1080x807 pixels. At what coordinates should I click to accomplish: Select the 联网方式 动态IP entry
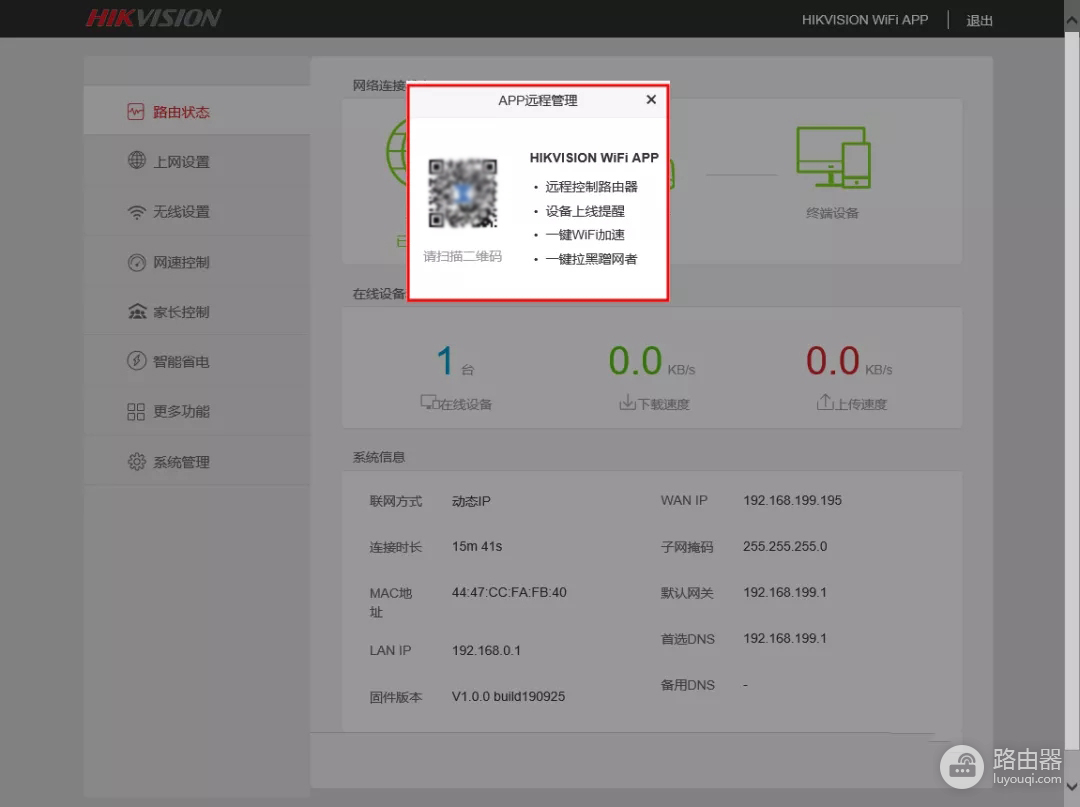pyautogui.click(x=469, y=501)
